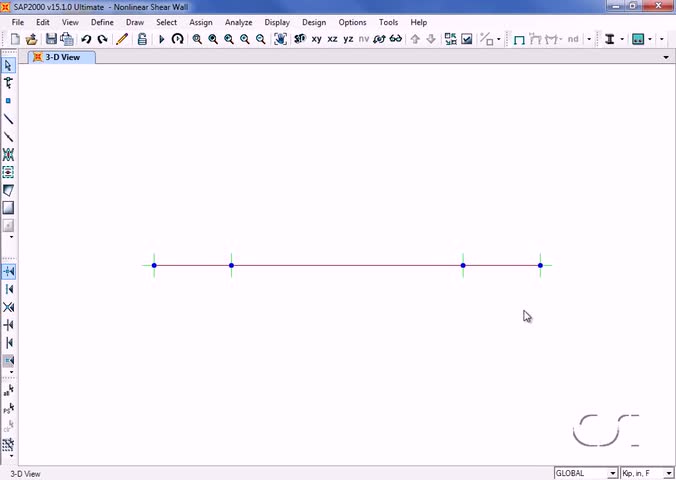Viewport: 676px width, 480px height.
Task: Refresh window using the pencil icon
Action: pos(122,39)
